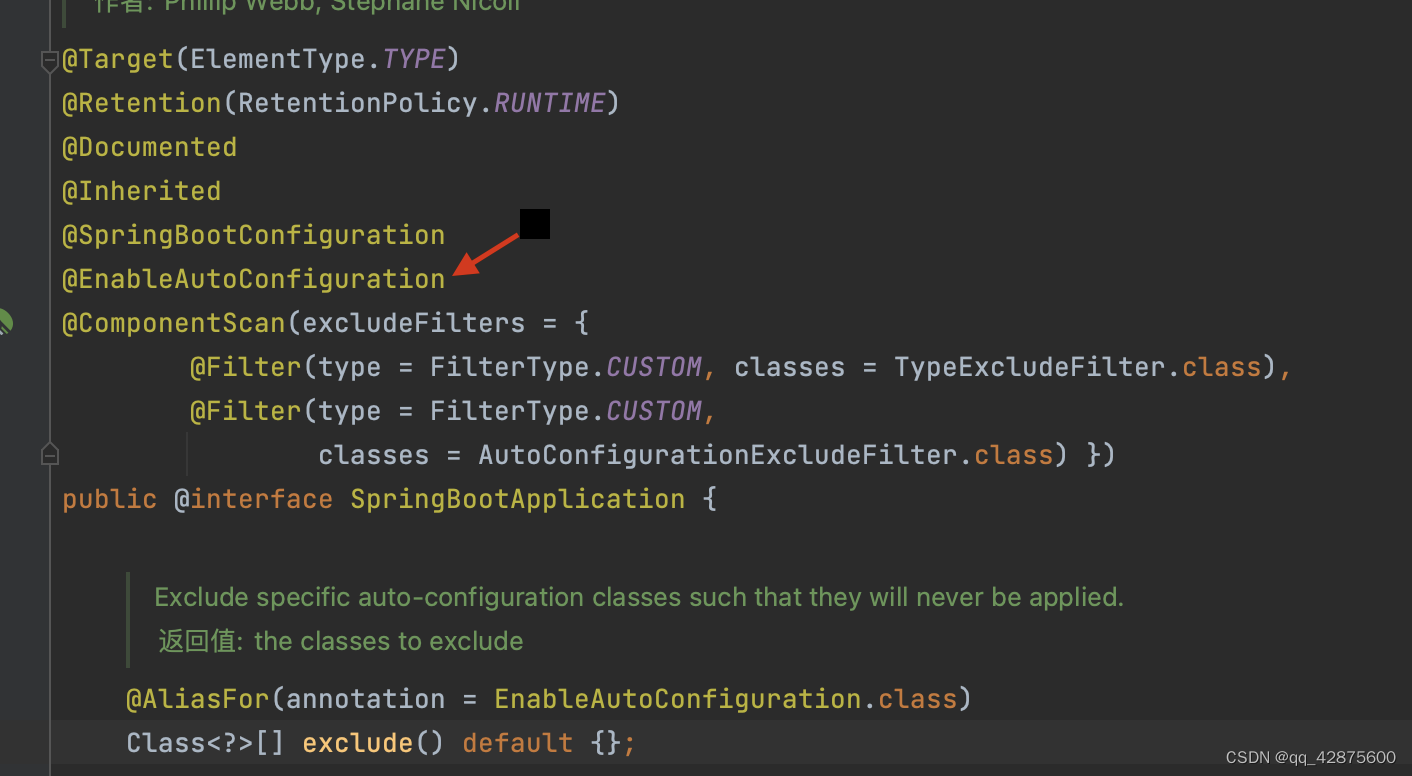Click fold end marker beside AutoConfigurationExcludeFilter line
This screenshot has height=776, width=1412.
pyautogui.click(x=49, y=455)
